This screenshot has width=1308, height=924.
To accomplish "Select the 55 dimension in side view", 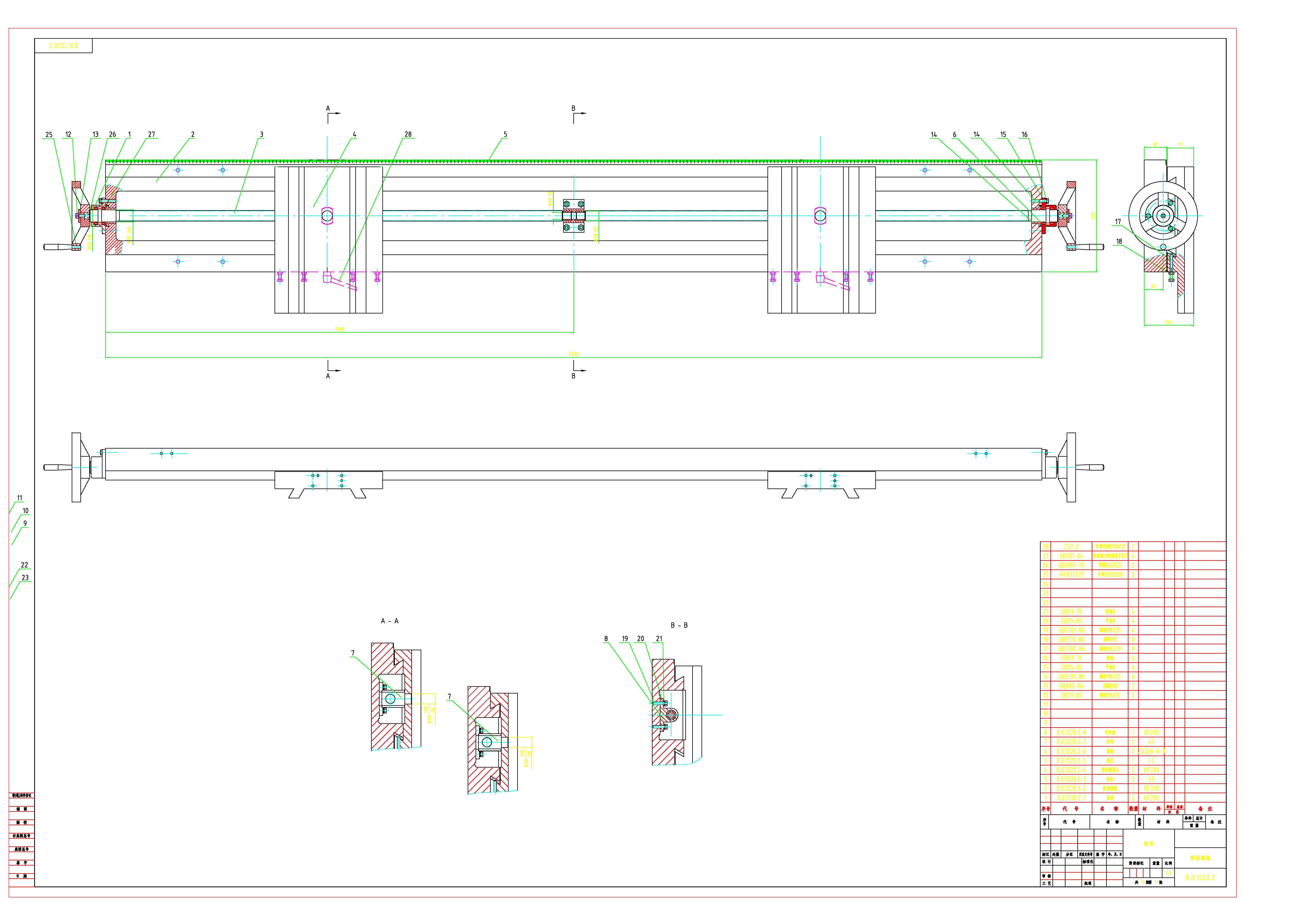I will click(x=1154, y=287).
